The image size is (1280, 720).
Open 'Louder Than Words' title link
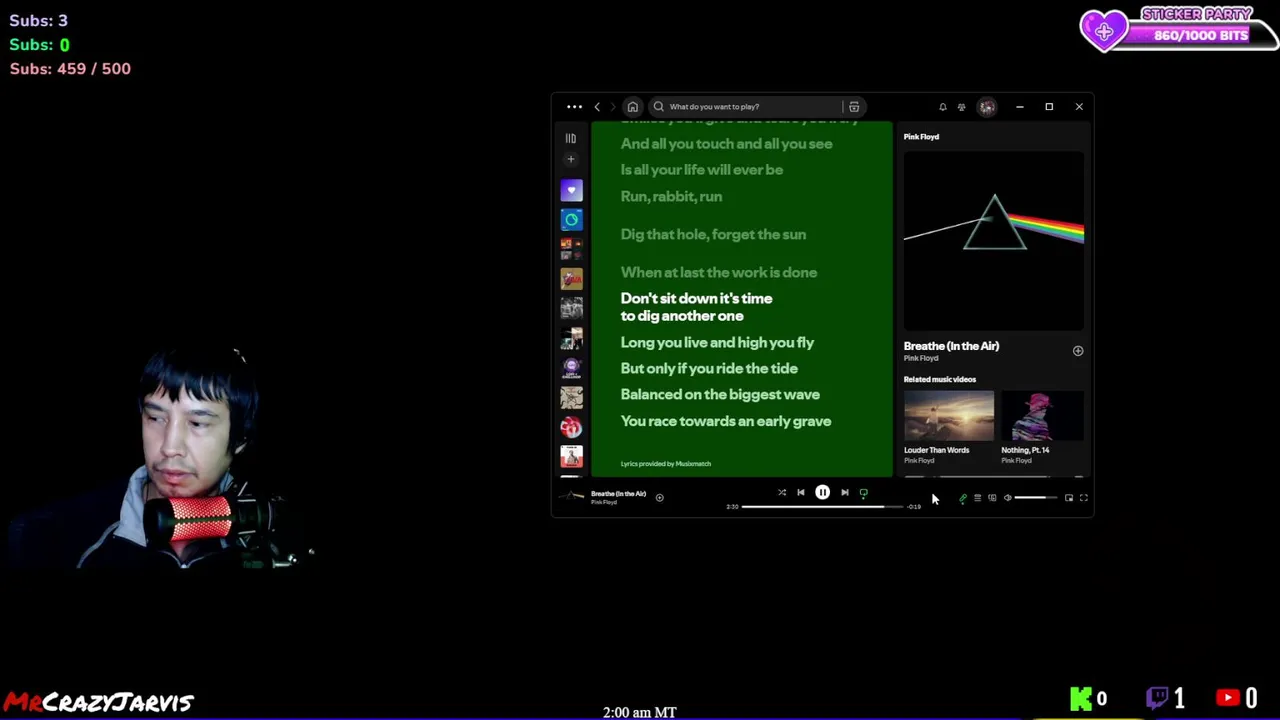(x=936, y=450)
